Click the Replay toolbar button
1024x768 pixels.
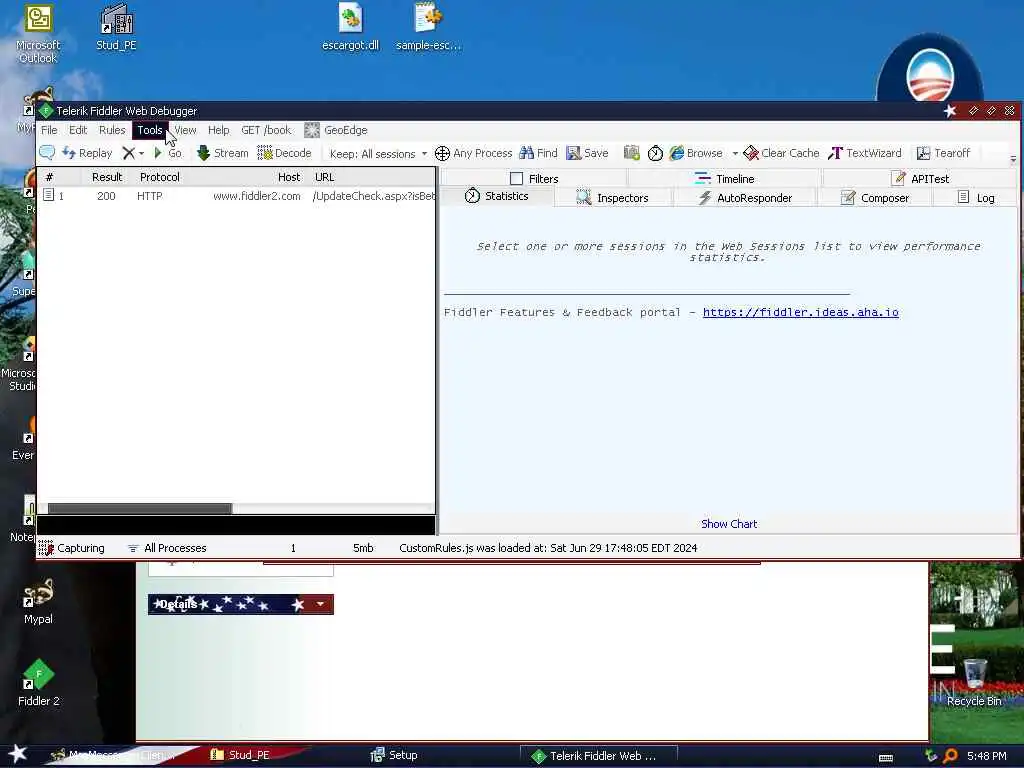[x=88, y=153]
